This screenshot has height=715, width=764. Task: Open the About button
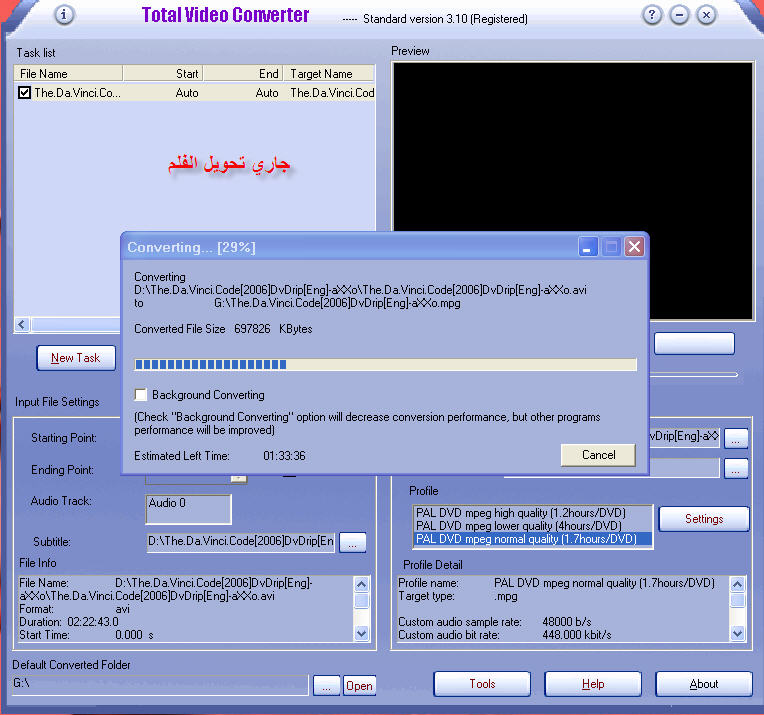tap(704, 684)
